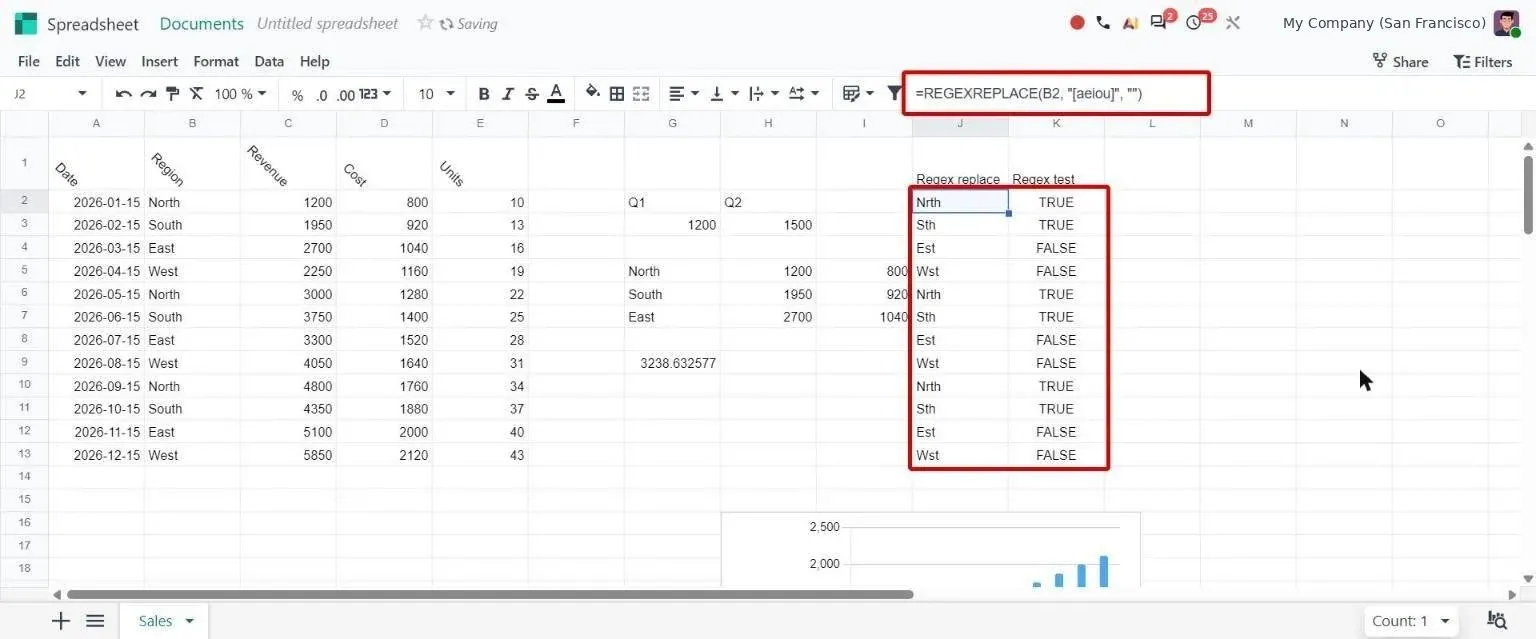The width and height of the screenshot is (1536, 639).
Task: Click the redo arrow icon
Action: point(148,94)
